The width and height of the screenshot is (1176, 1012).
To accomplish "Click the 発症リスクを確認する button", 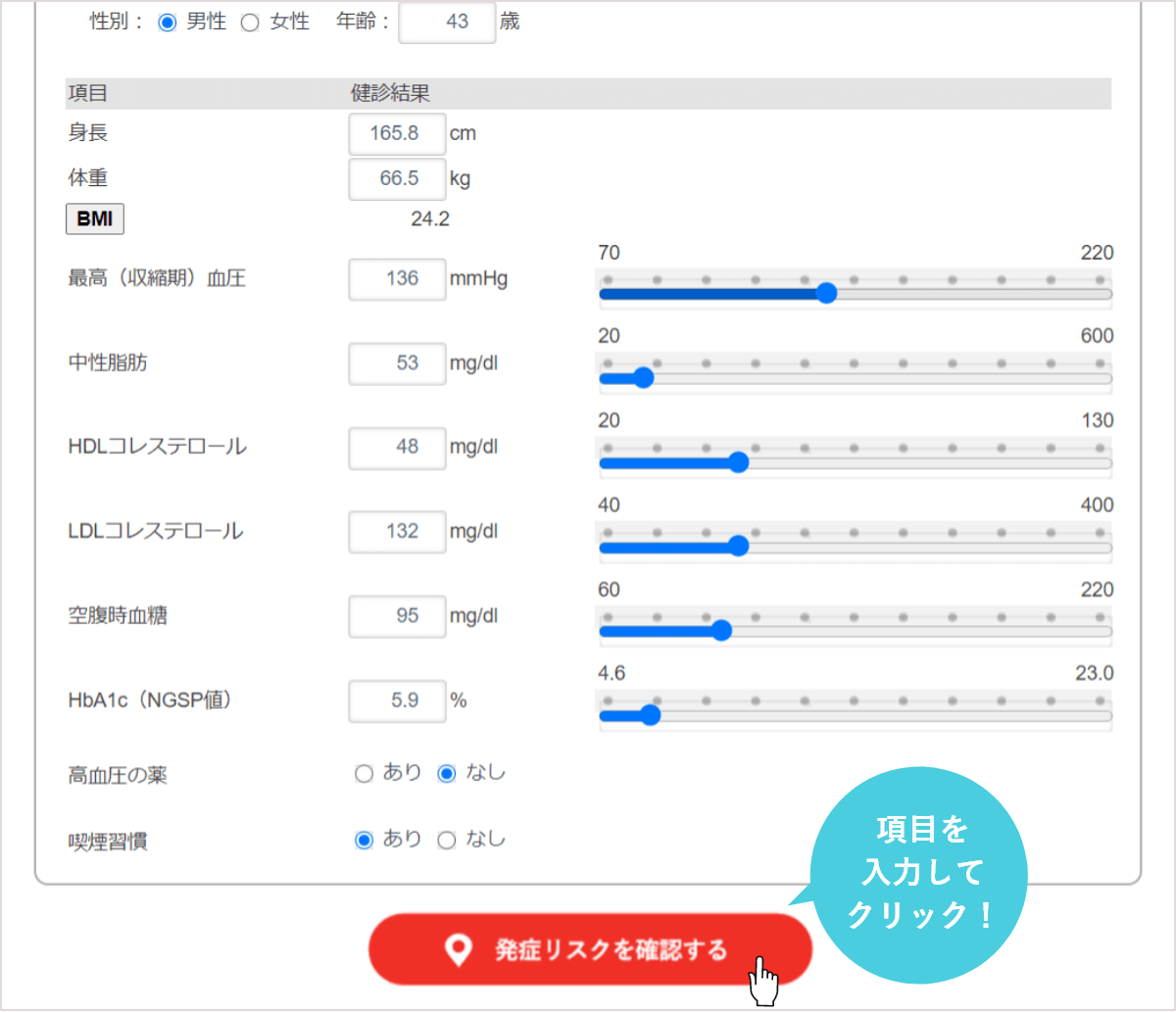I will pos(591,948).
